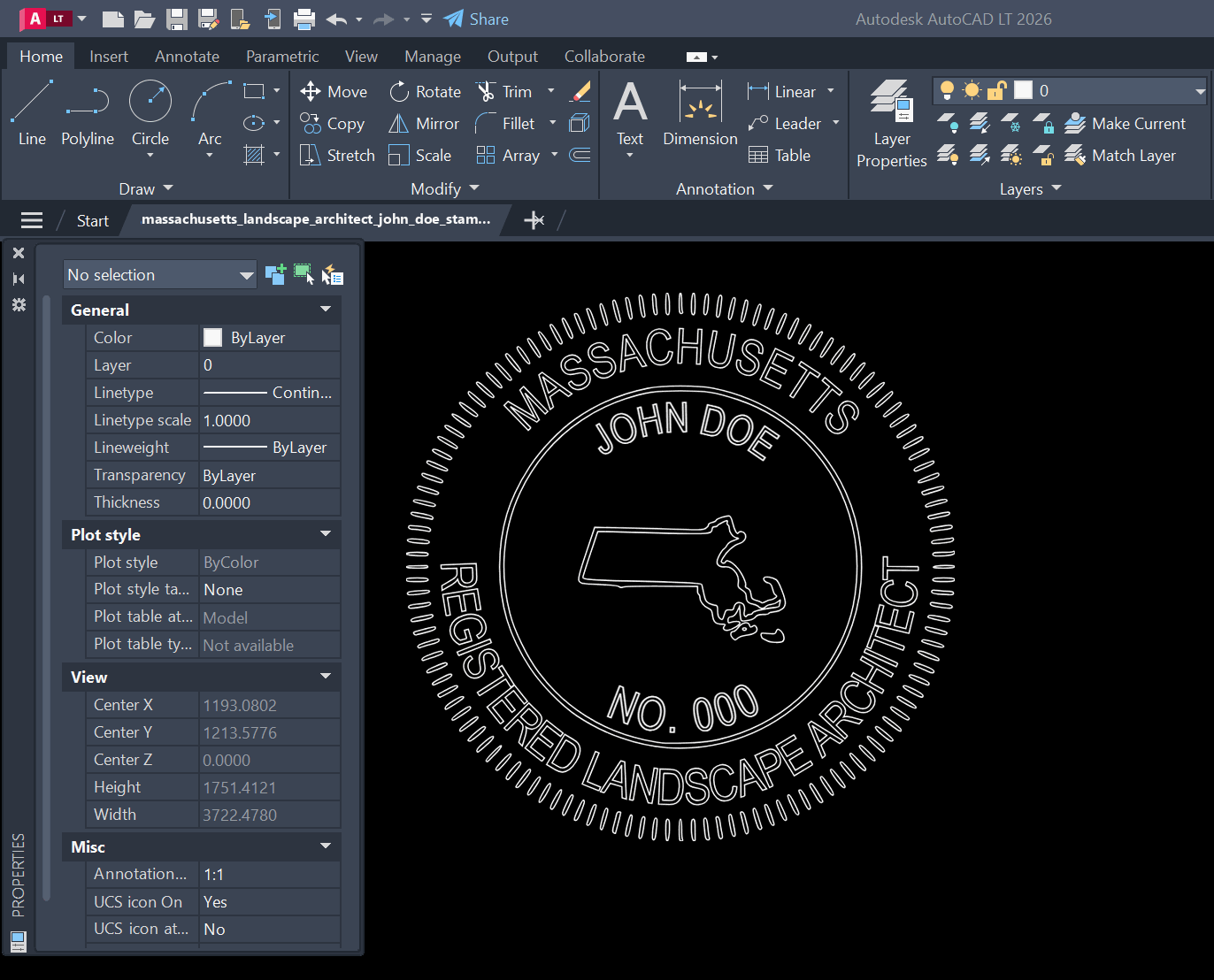Open the Circle tool options arrow
This screenshot has width=1214, height=980.
tap(150, 156)
